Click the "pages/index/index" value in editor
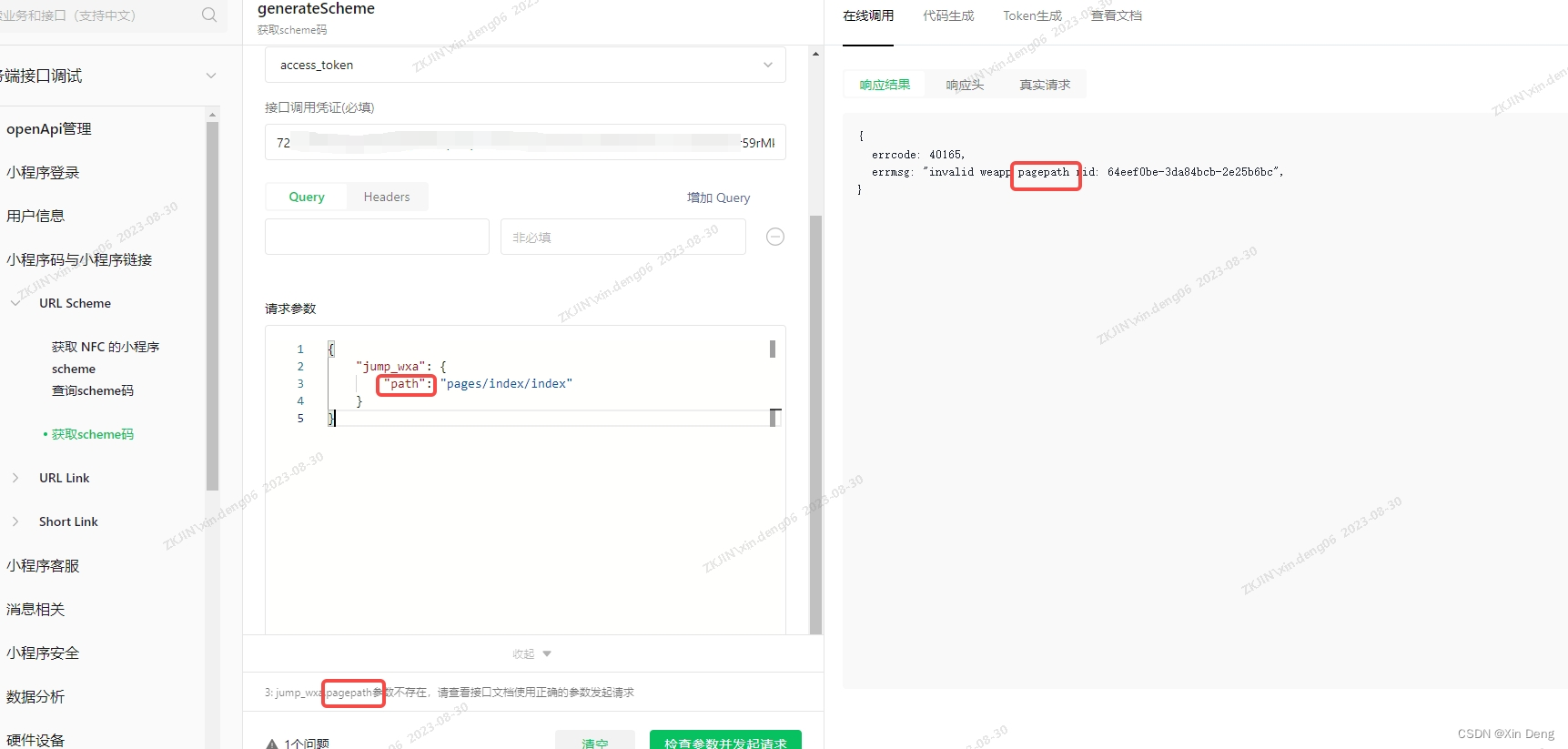The image size is (1568, 749). 507,383
